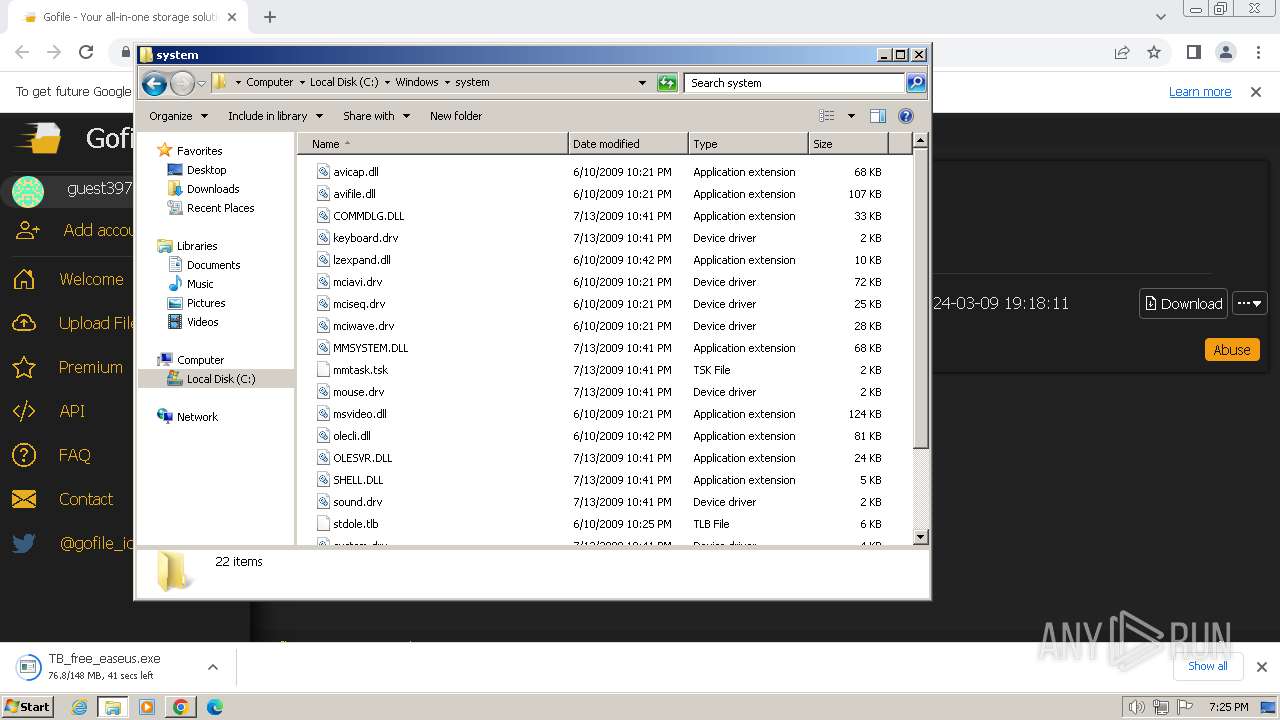Select the SHELL.DLL file
This screenshot has width=1280, height=720.
pyautogui.click(x=358, y=480)
